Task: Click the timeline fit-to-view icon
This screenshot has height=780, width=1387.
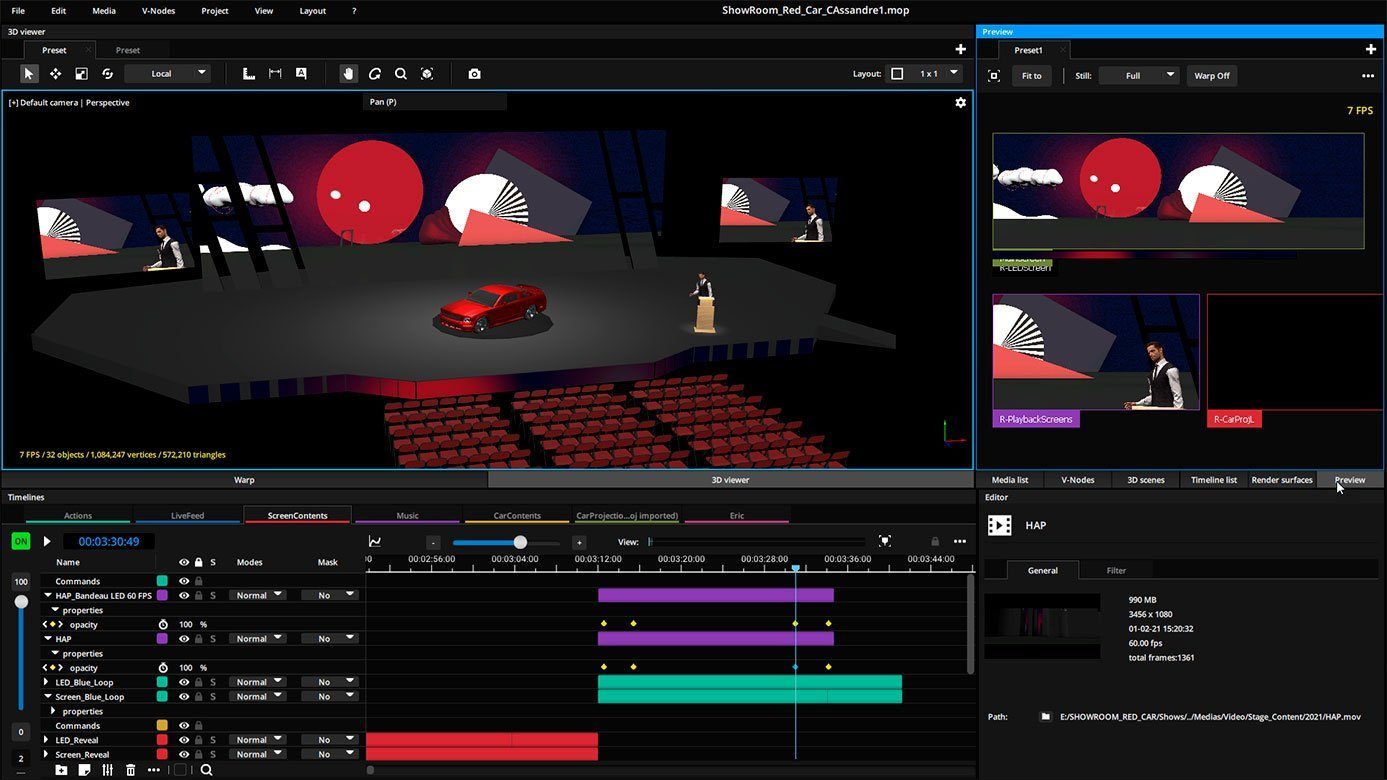Action: pos(885,541)
